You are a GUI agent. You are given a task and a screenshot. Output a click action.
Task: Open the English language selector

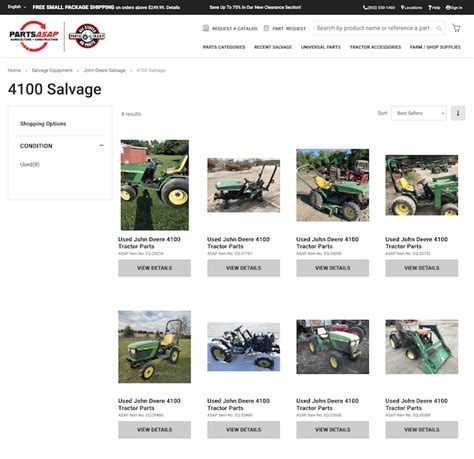pos(17,7)
